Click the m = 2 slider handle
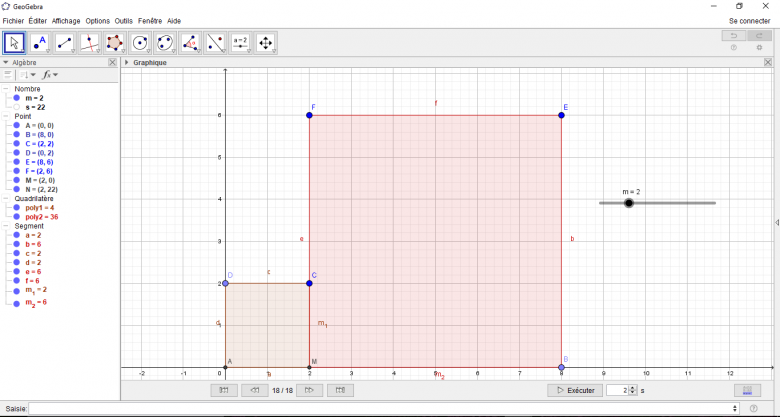Viewport: 780px width, 417px height. [x=629, y=203]
